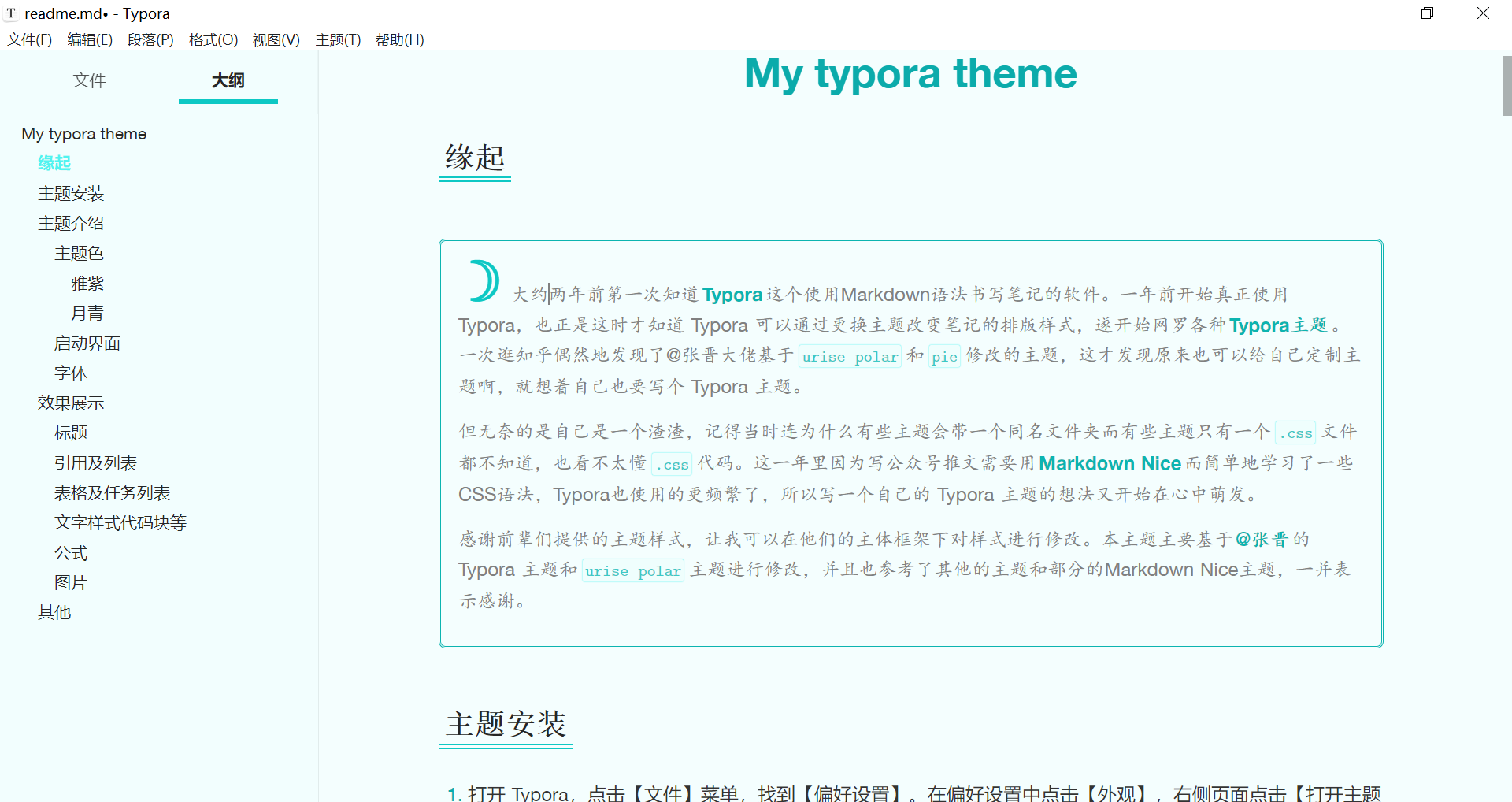Open the 视图(V) menu
Screen dimensions: 1512x802
276,39
